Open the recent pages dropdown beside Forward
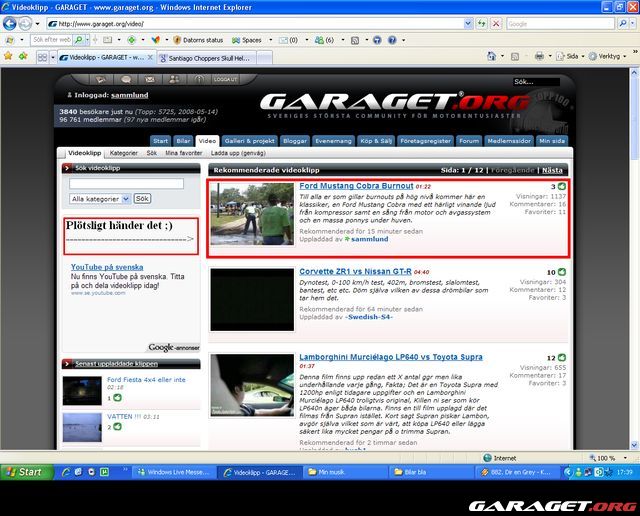The height and width of the screenshot is (516, 640). [37, 24]
